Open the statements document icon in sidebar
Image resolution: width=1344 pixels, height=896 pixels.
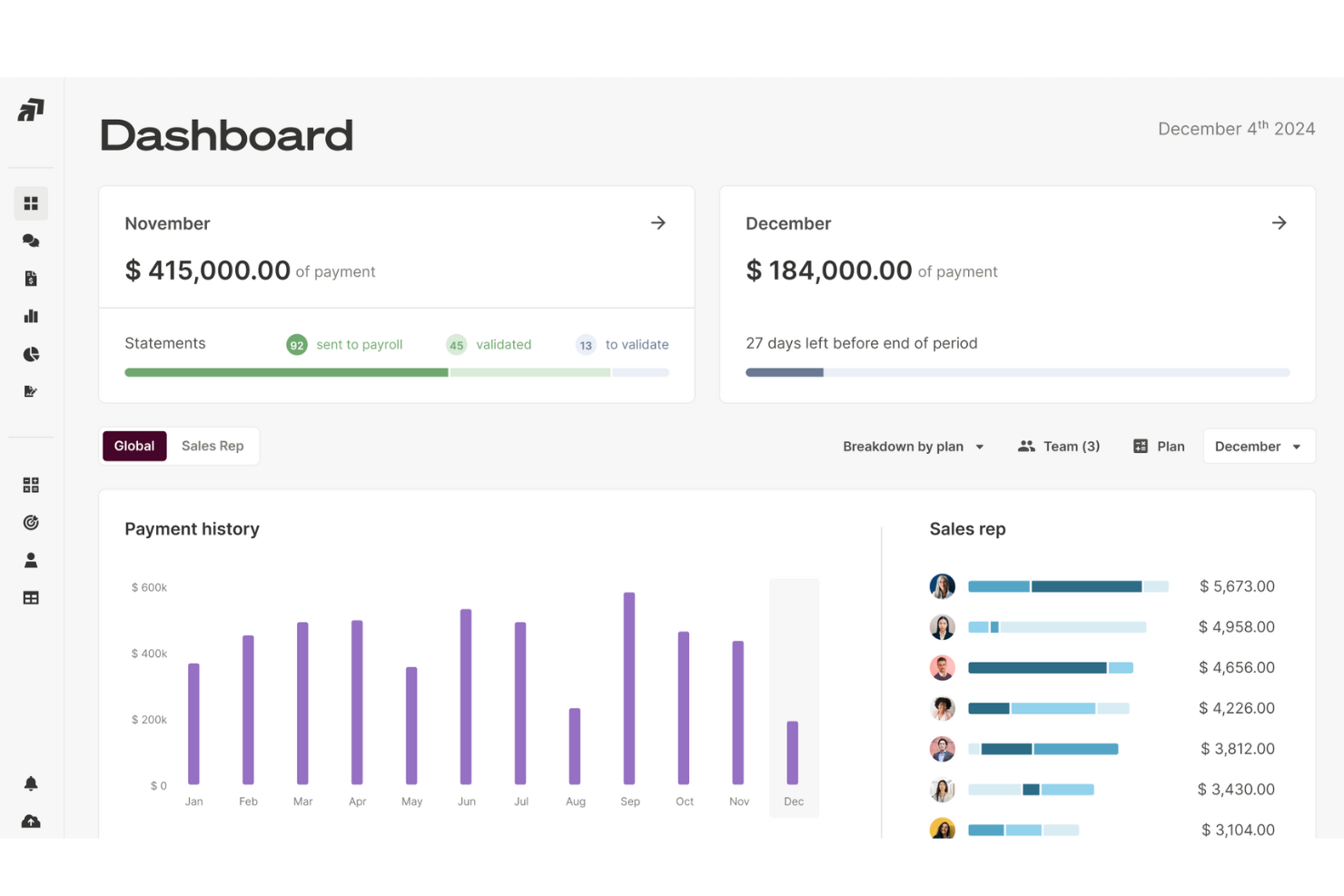[31, 278]
